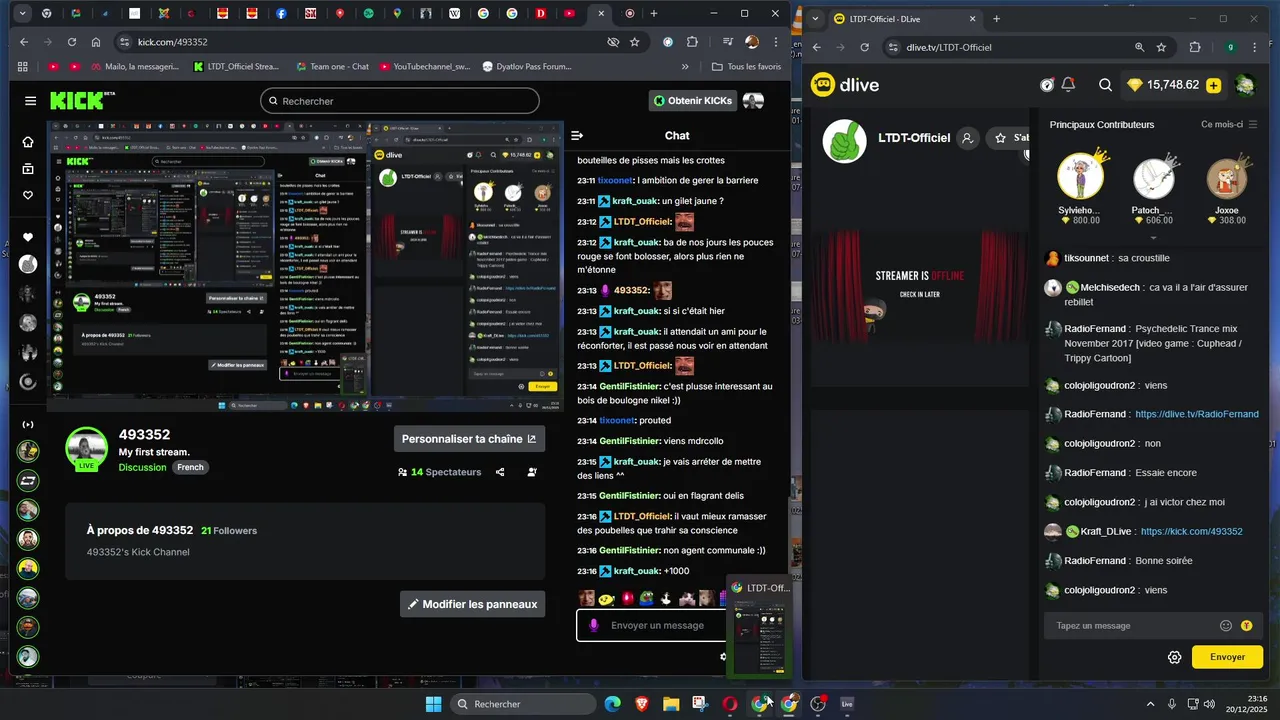Focus the Envoyer un message chat box

[x=652, y=625]
